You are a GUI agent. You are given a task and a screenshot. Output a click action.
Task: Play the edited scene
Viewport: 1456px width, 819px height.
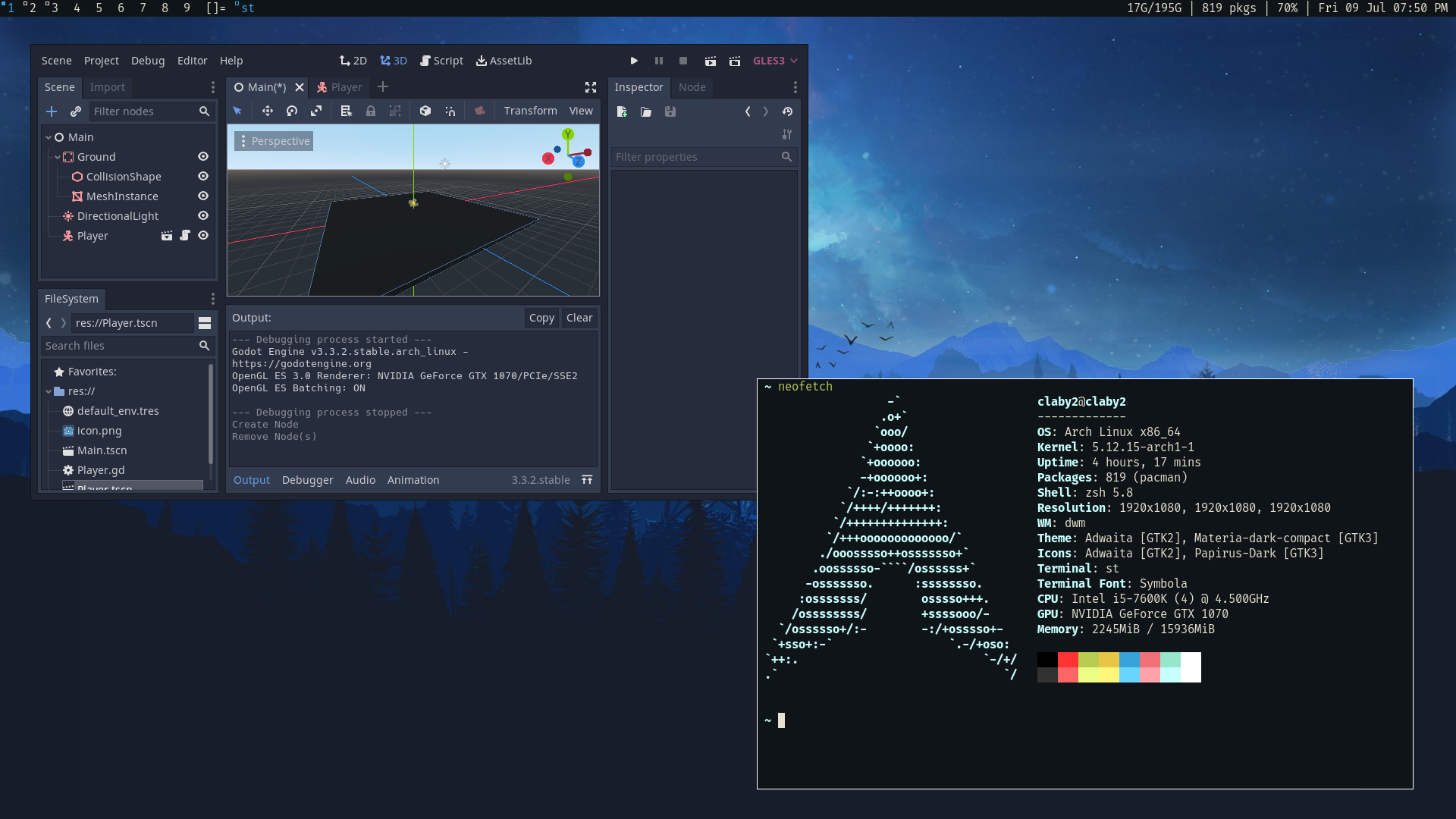(711, 61)
